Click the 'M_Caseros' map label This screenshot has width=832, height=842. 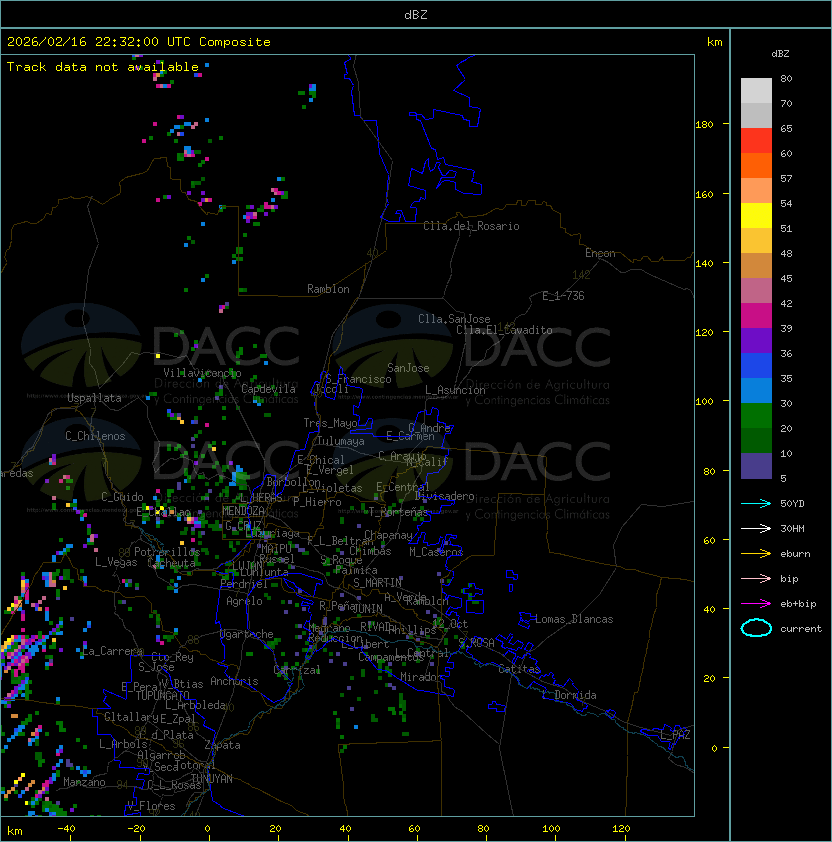click(x=436, y=552)
